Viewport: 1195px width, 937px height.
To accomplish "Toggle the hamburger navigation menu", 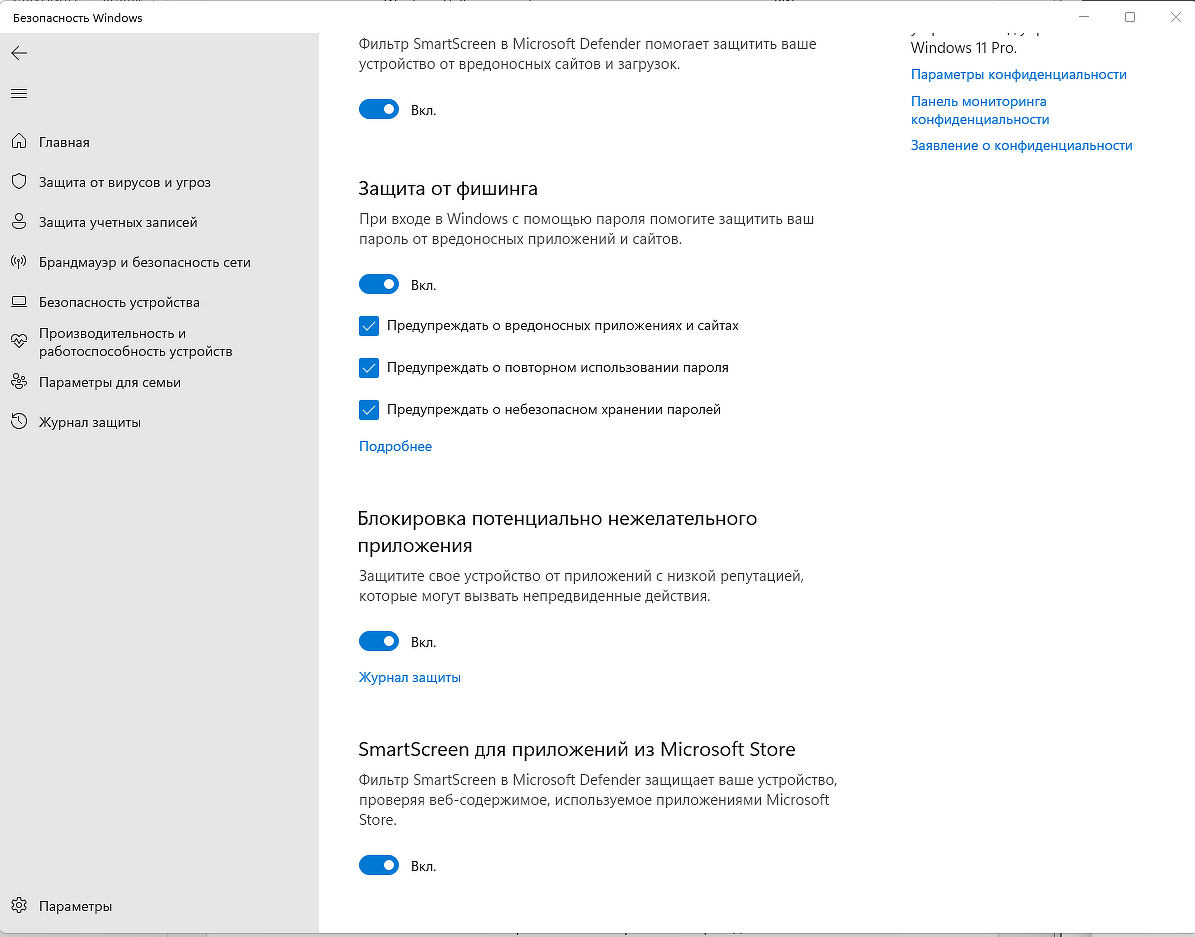I will 19,93.
